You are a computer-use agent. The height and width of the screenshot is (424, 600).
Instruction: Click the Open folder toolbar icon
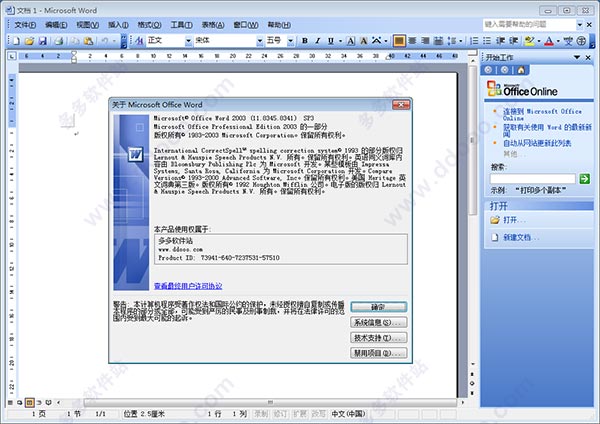29,41
